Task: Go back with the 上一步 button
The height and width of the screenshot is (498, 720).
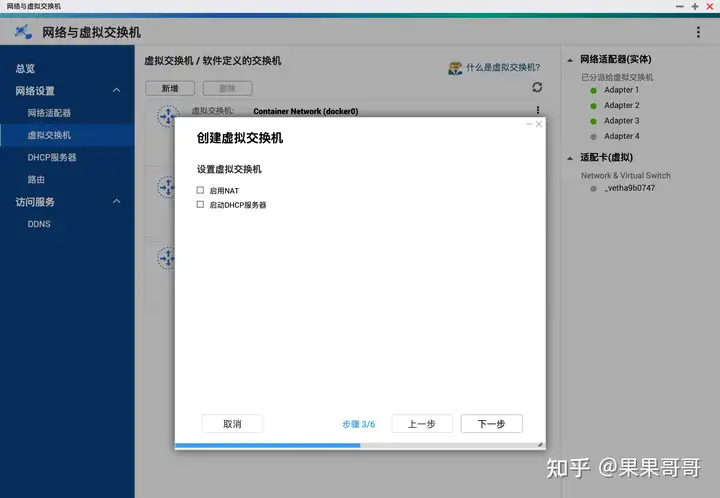Action: click(422, 424)
